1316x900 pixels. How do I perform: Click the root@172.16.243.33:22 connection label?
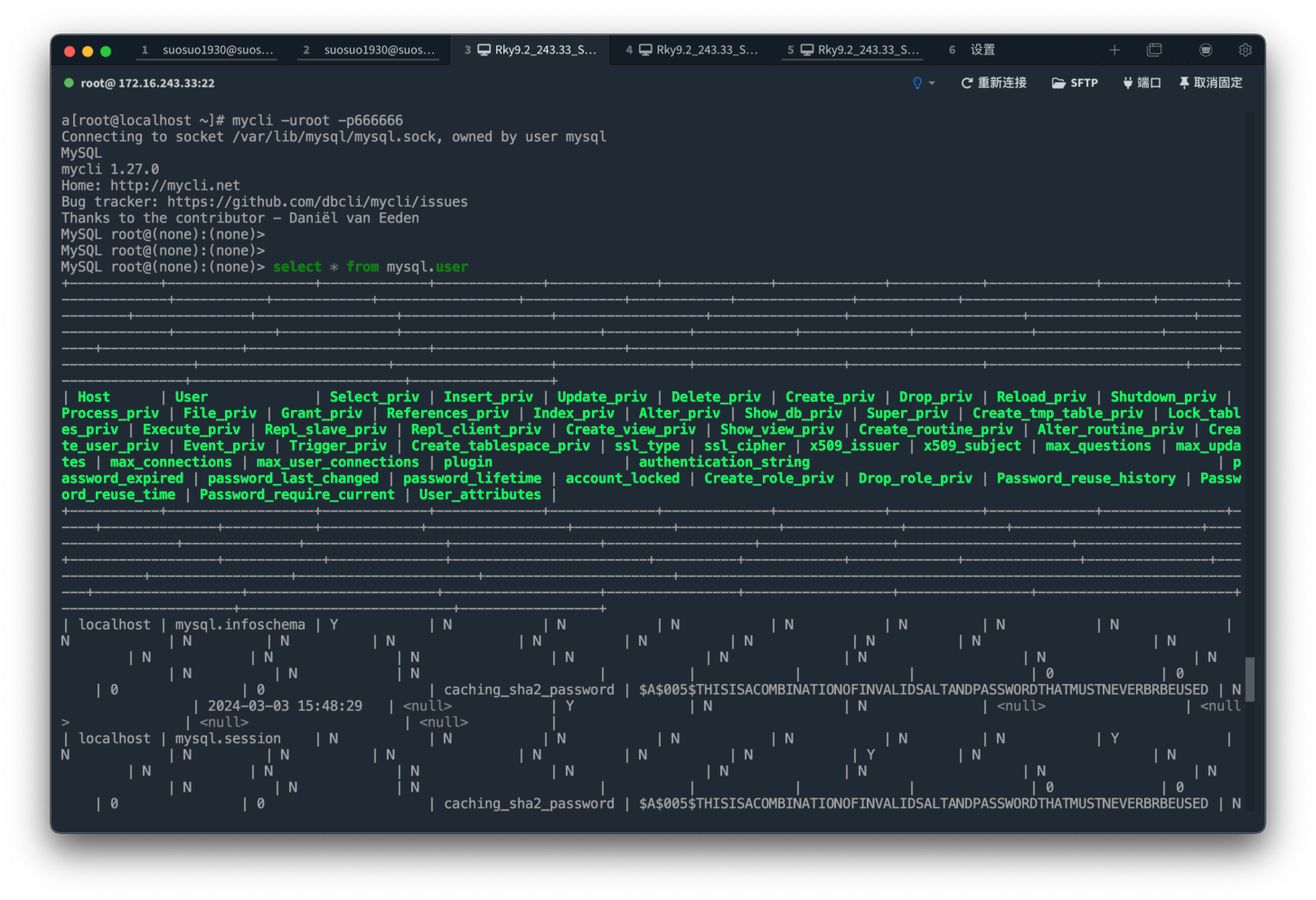click(147, 83)
